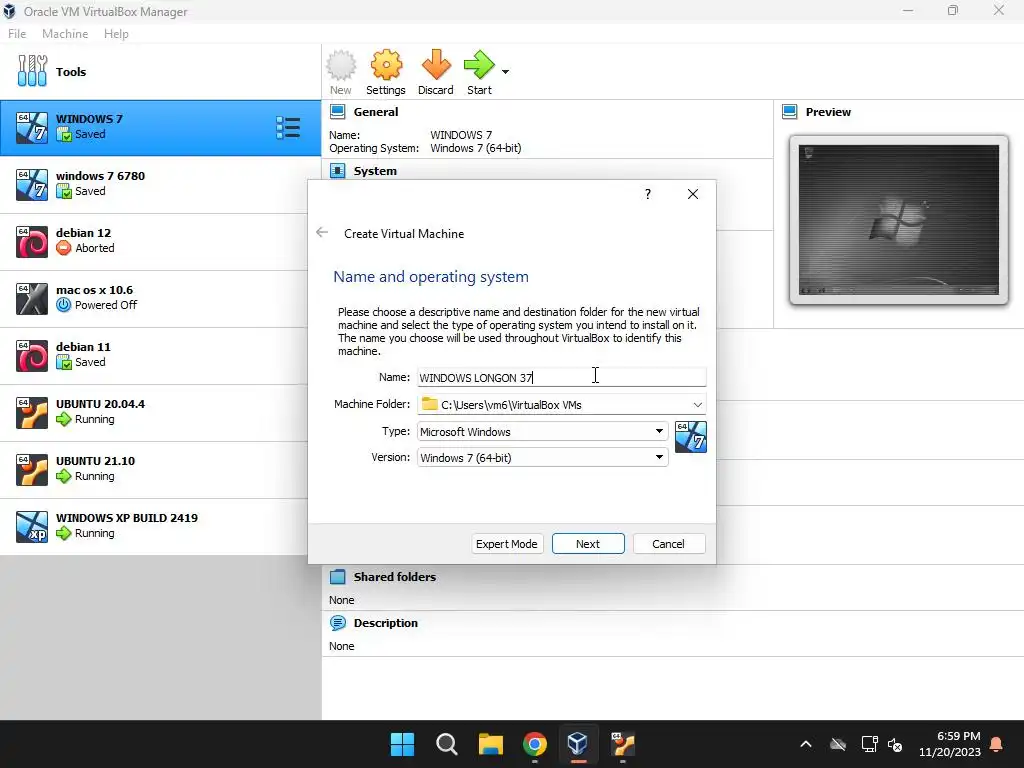
Task: Open taskbar Search
Action: click(x=447, y=744)
